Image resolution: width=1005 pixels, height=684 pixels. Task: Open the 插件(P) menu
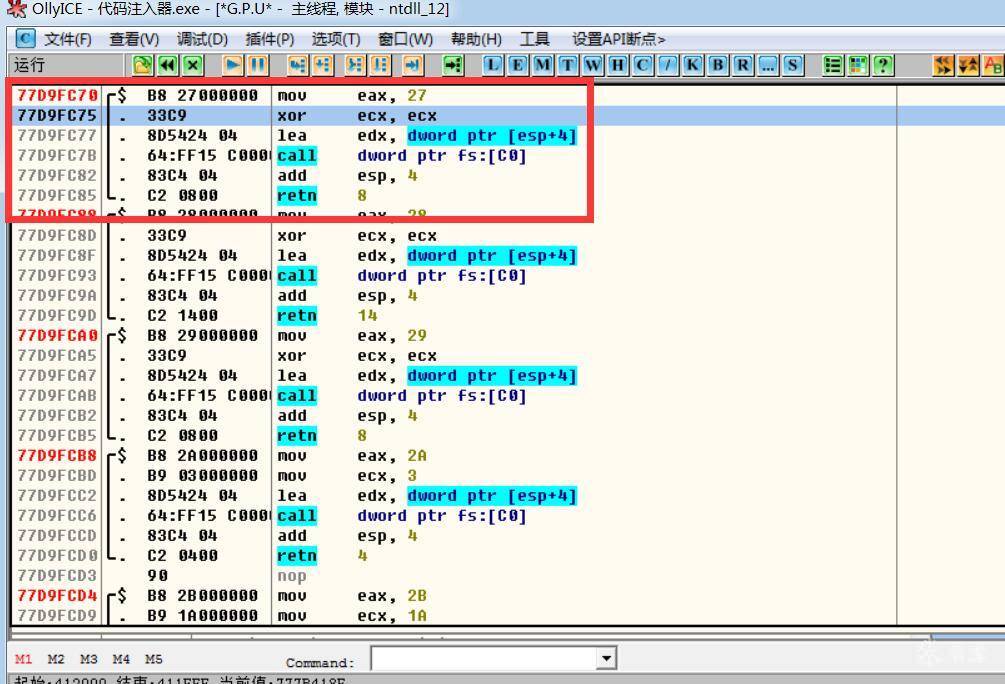tap(270, 39)
